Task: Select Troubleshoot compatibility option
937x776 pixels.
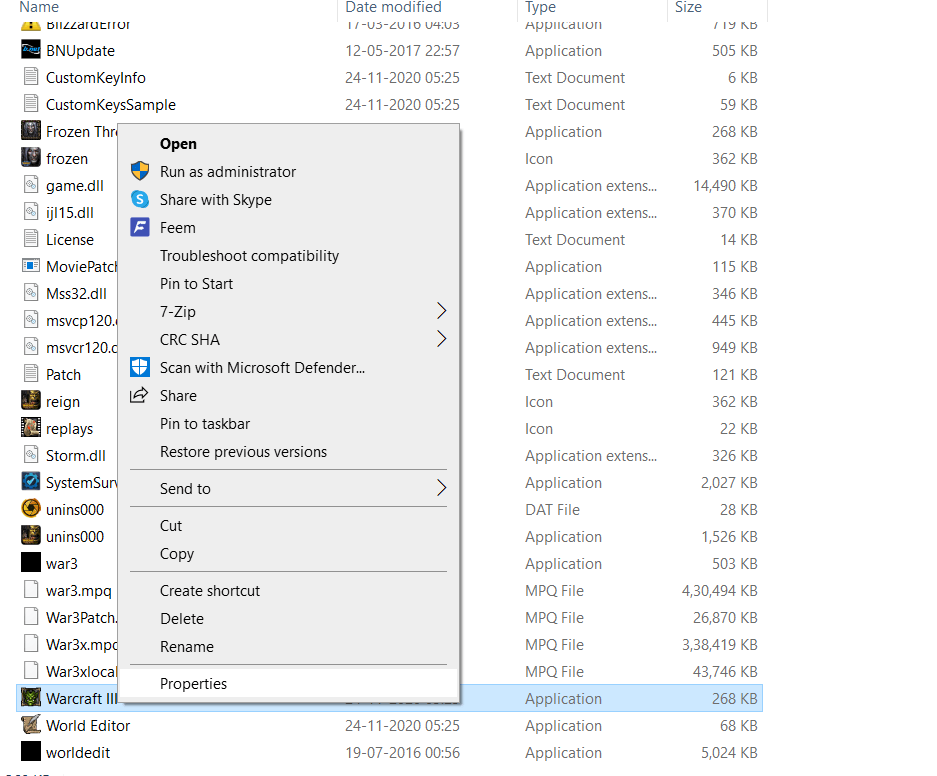Action: [249, 256]
